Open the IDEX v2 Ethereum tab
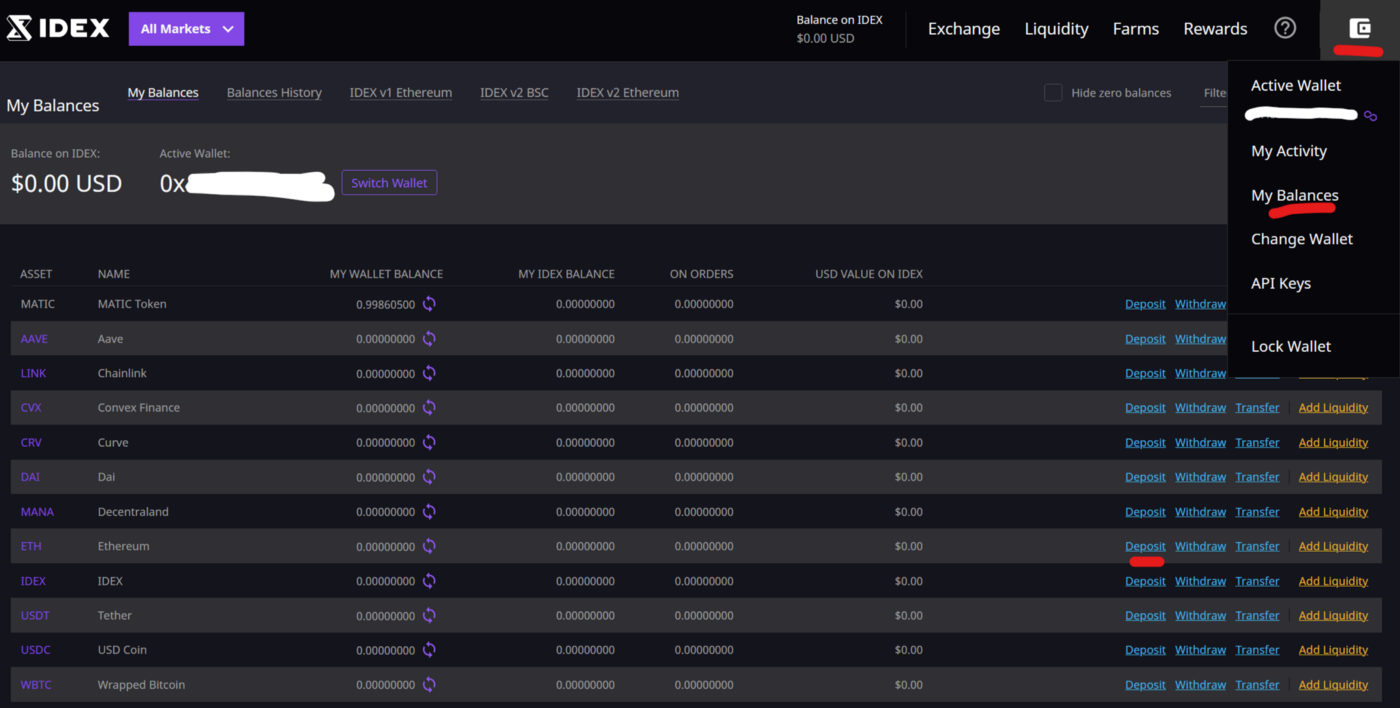 (x=628, y=93)
